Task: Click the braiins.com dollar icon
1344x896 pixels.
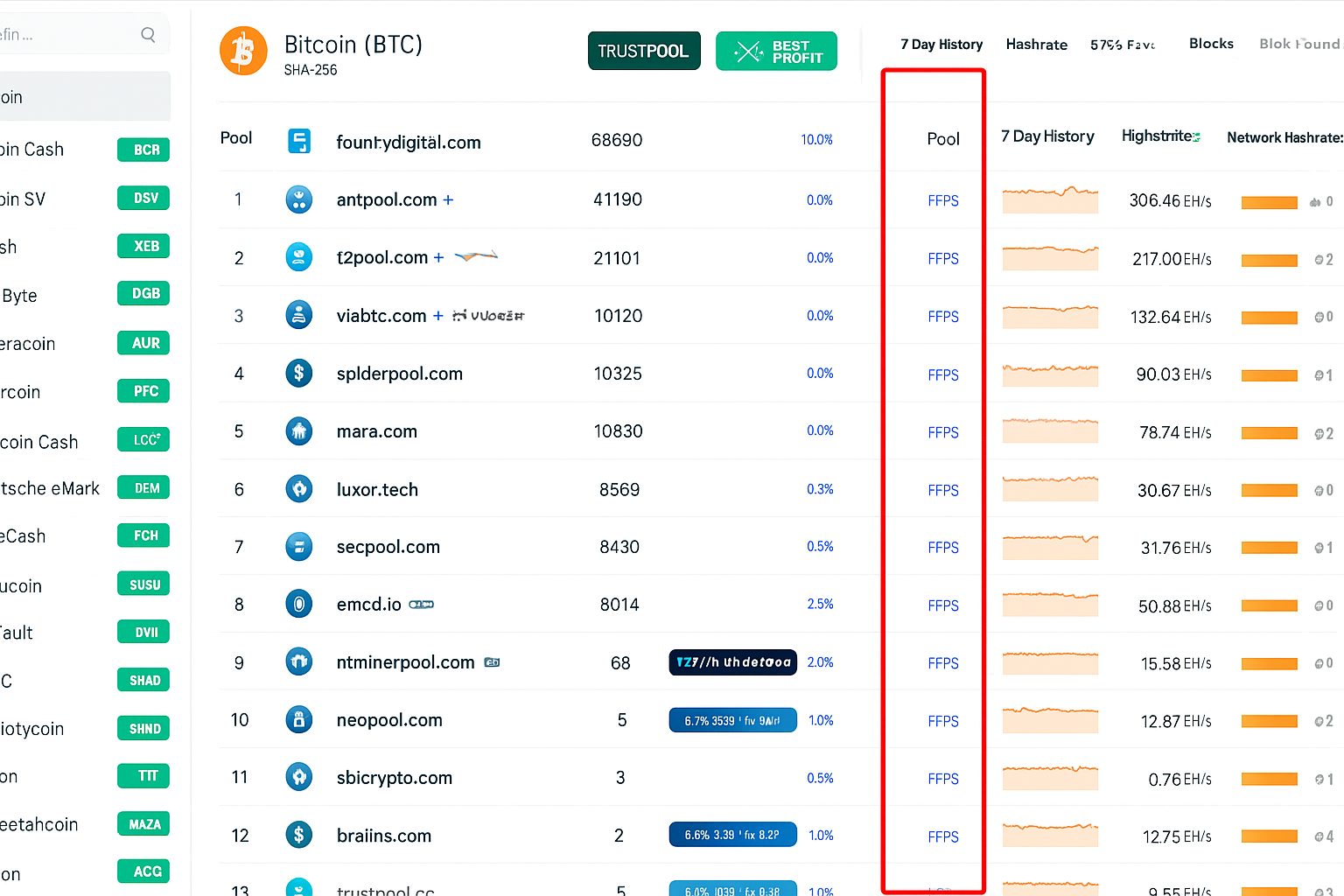Action: (x=299, y=835)
